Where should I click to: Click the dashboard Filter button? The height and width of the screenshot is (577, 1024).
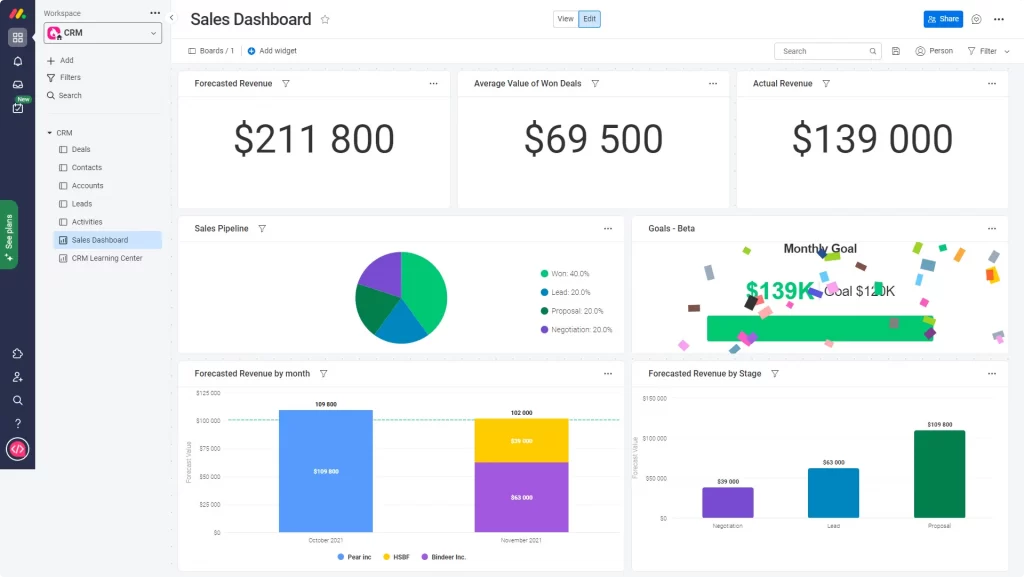click(982, 51)
